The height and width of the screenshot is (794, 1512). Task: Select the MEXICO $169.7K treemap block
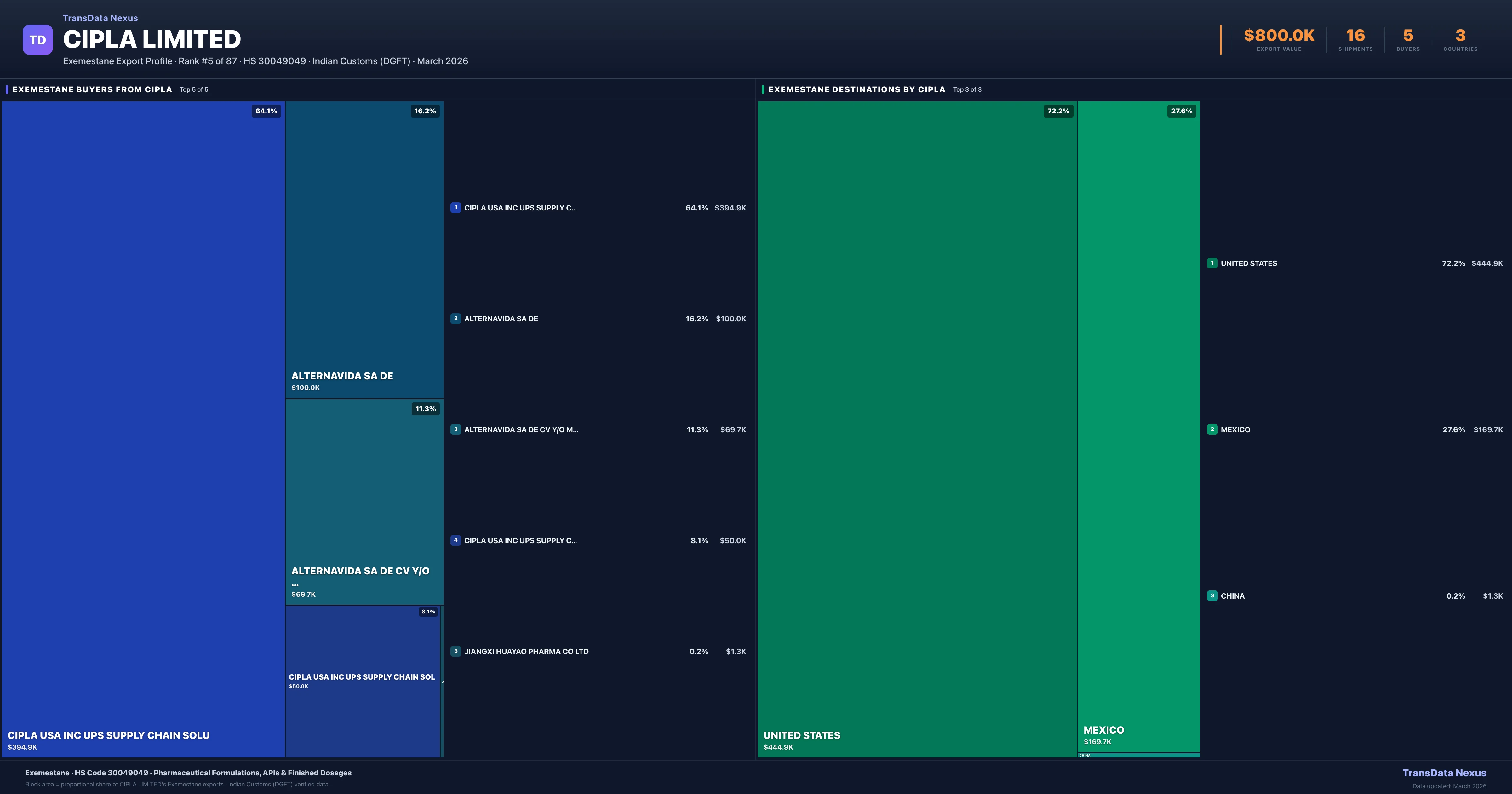1139,426
